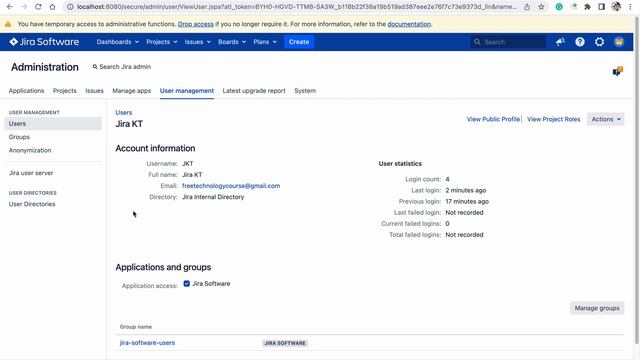640x360 pixels.
Task: Click the Users breadcrumb link
Action: [x=124, y=112]
